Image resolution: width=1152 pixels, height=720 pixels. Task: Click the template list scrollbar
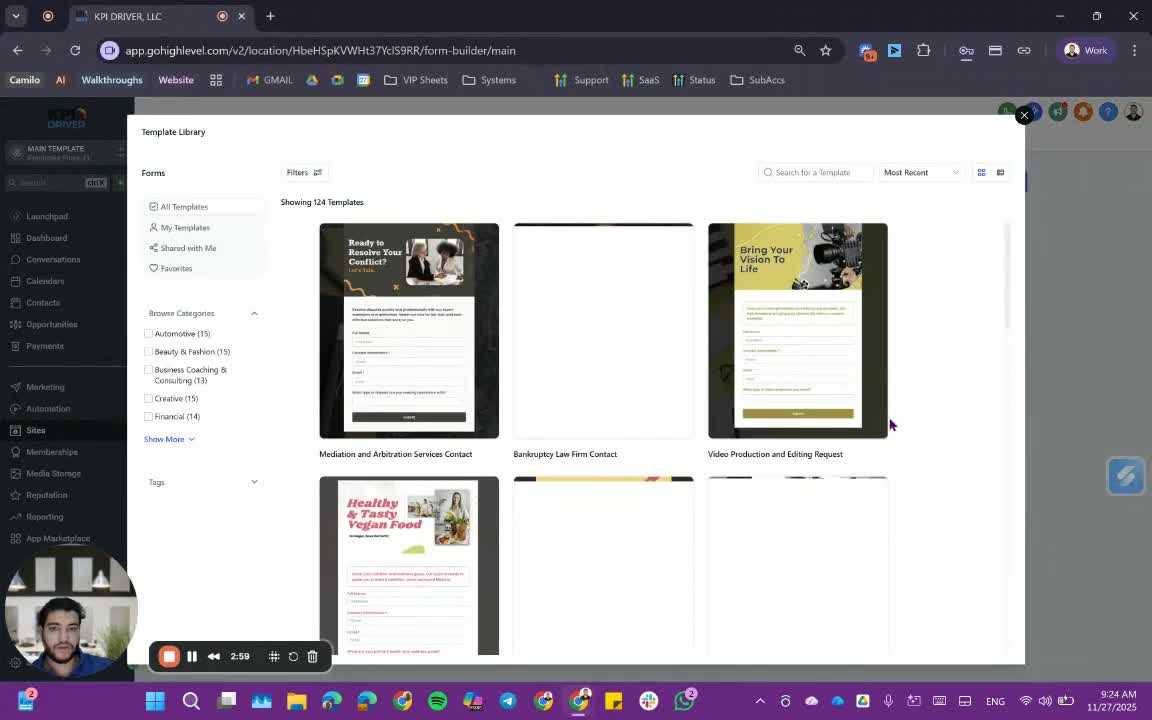pos(1007,276)
